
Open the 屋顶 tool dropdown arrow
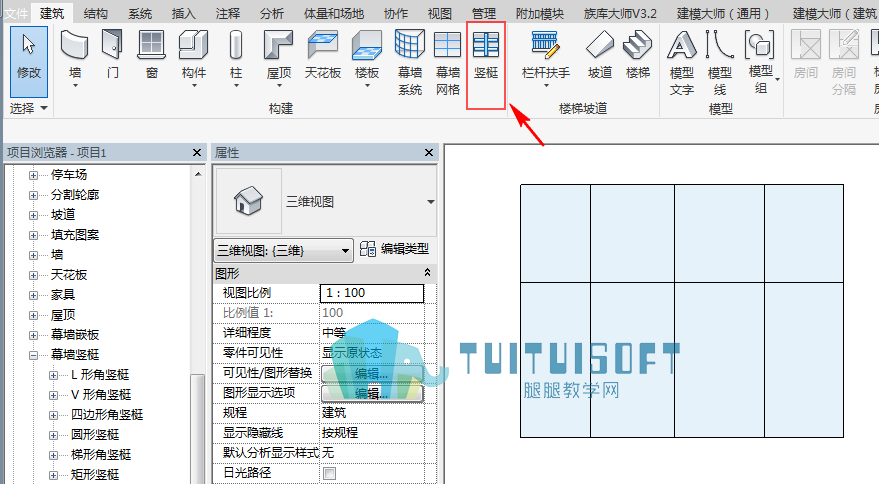click(279, 86)
